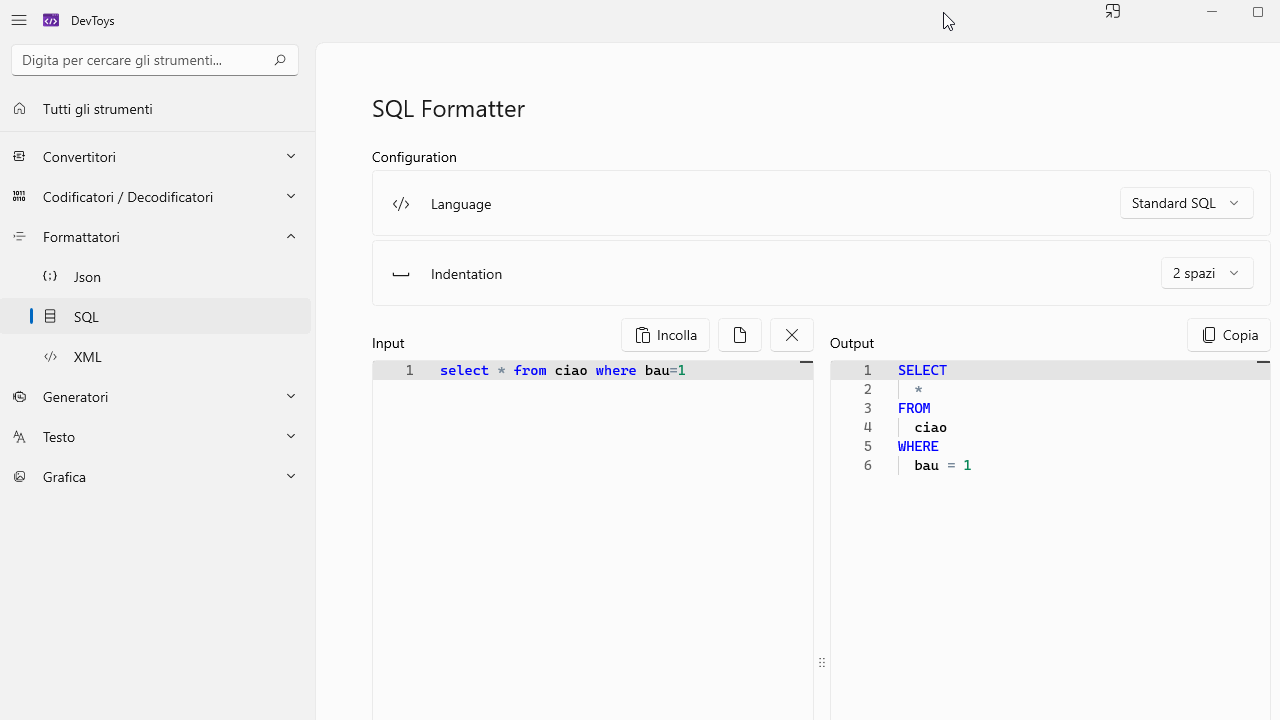Click the Incolla button to paste input
The height and width of the screenshot is (720, 1280).
click(x=665, y=334)
